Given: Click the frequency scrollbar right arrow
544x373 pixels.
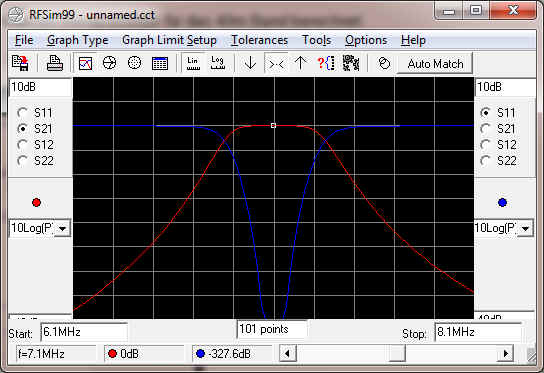Looking at the screenshot, I should (x=506, y=354).
